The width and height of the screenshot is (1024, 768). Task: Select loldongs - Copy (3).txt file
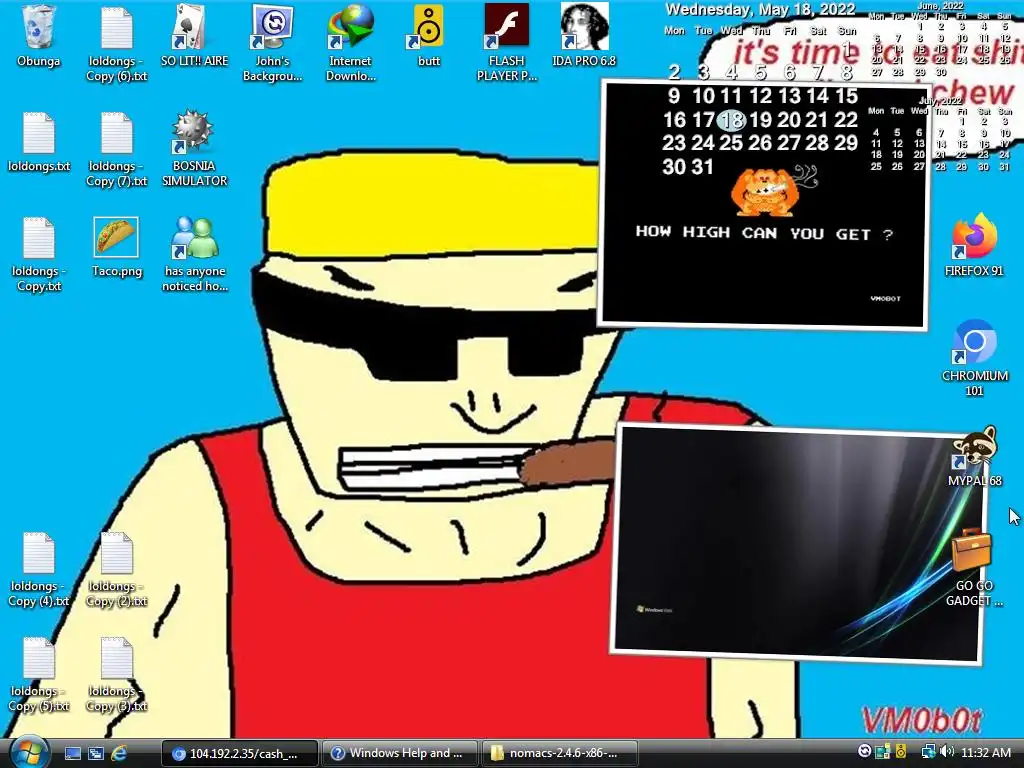116,675
